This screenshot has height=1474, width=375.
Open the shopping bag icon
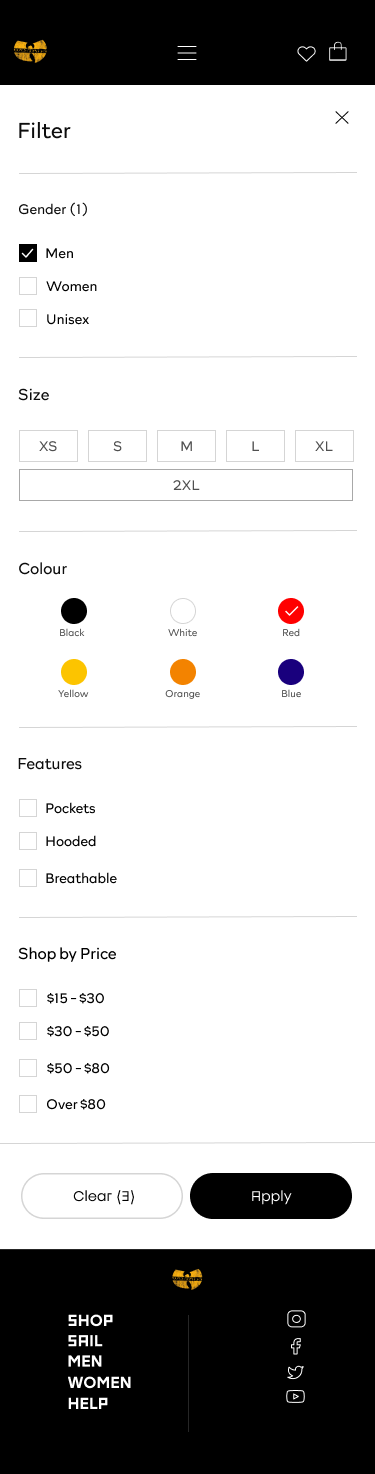pyautogui.click(x=338, y=51)
